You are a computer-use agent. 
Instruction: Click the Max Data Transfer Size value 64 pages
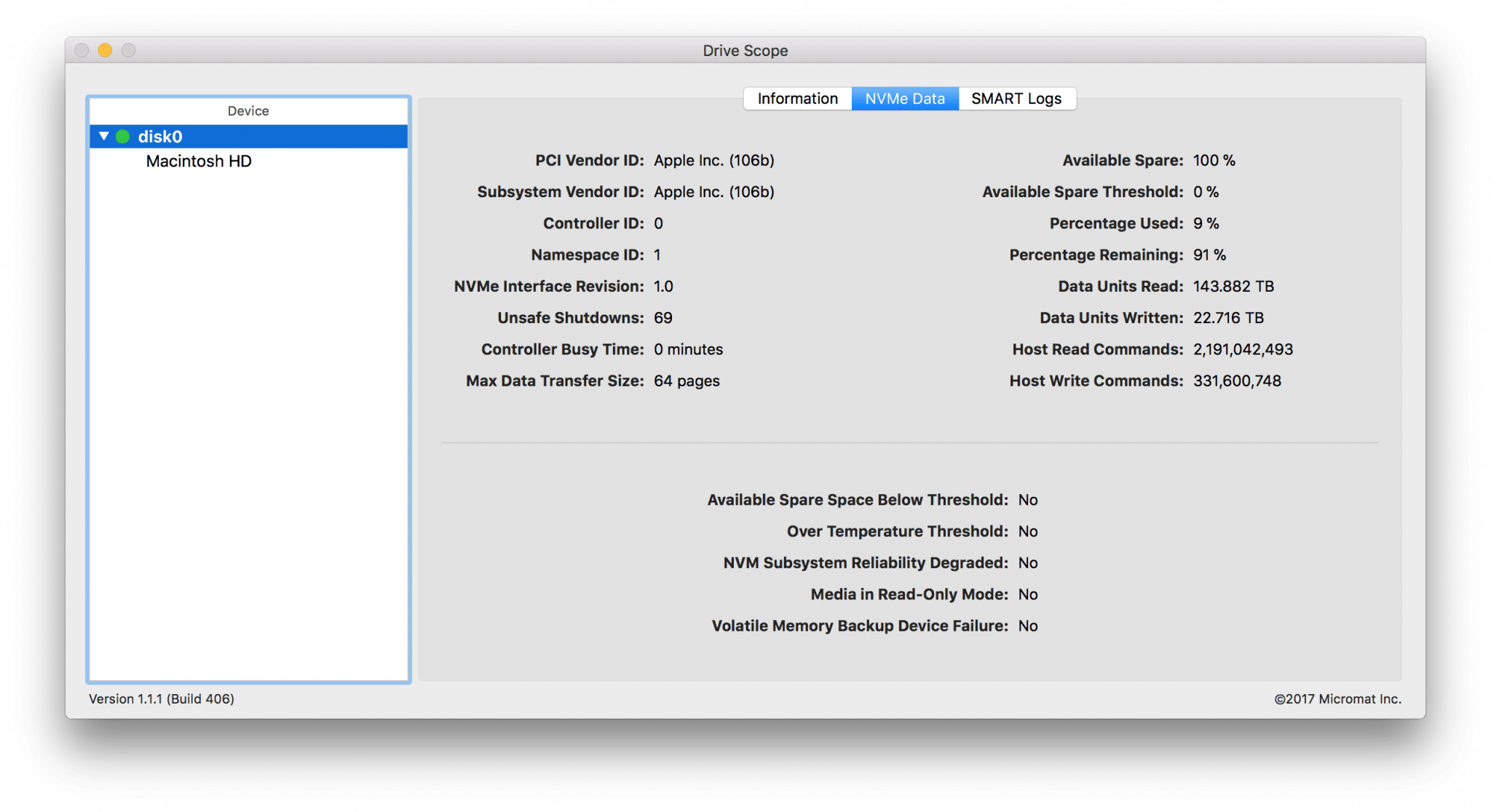(687, 381)
